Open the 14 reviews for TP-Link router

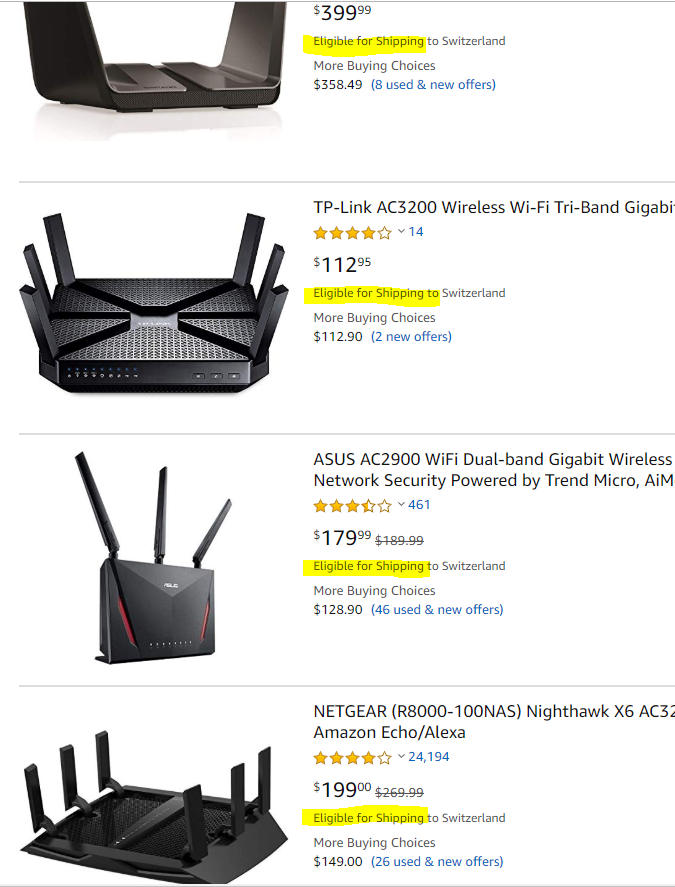415,231
